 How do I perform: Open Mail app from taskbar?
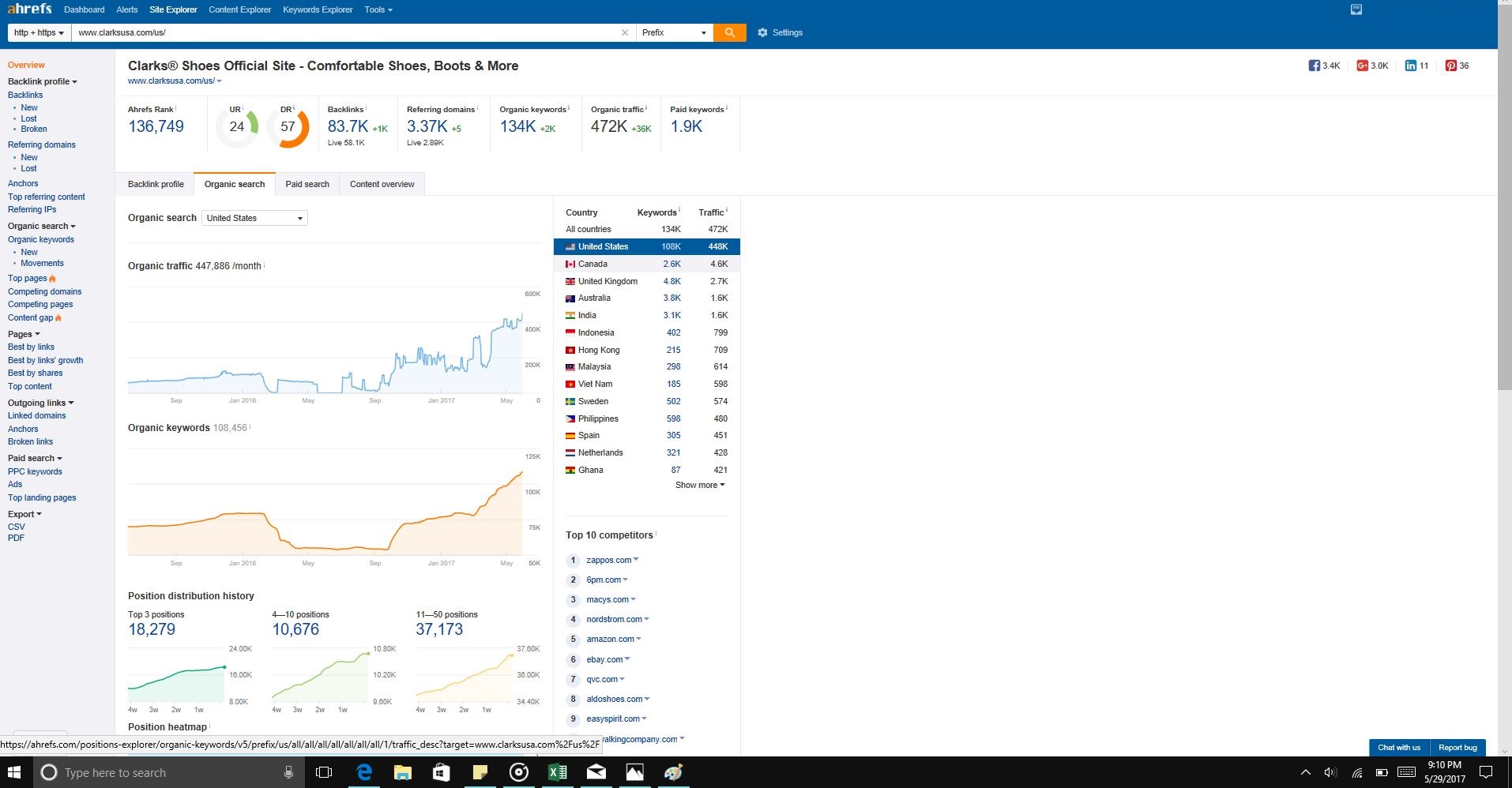(x=596, y=772)
